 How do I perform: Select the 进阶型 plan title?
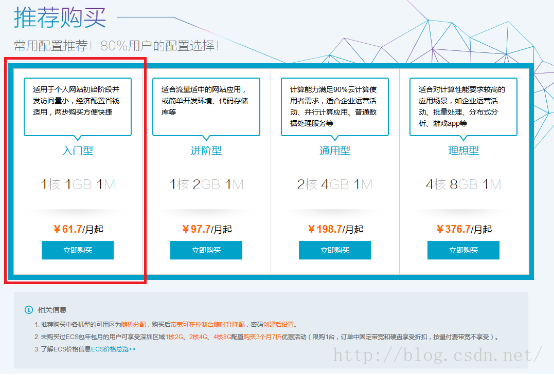tap(206, 151)
